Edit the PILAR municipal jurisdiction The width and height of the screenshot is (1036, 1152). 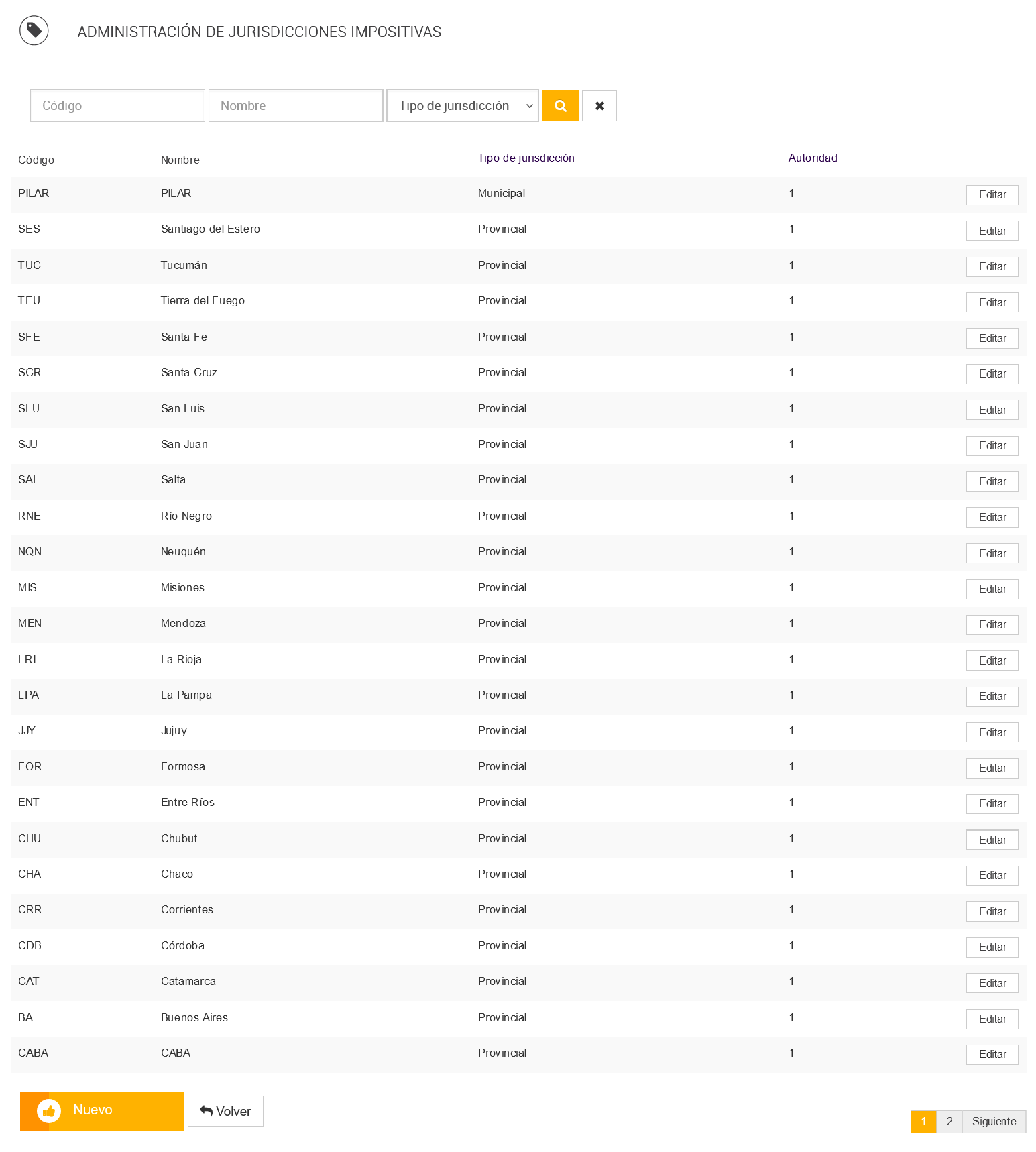click(992, 195)
